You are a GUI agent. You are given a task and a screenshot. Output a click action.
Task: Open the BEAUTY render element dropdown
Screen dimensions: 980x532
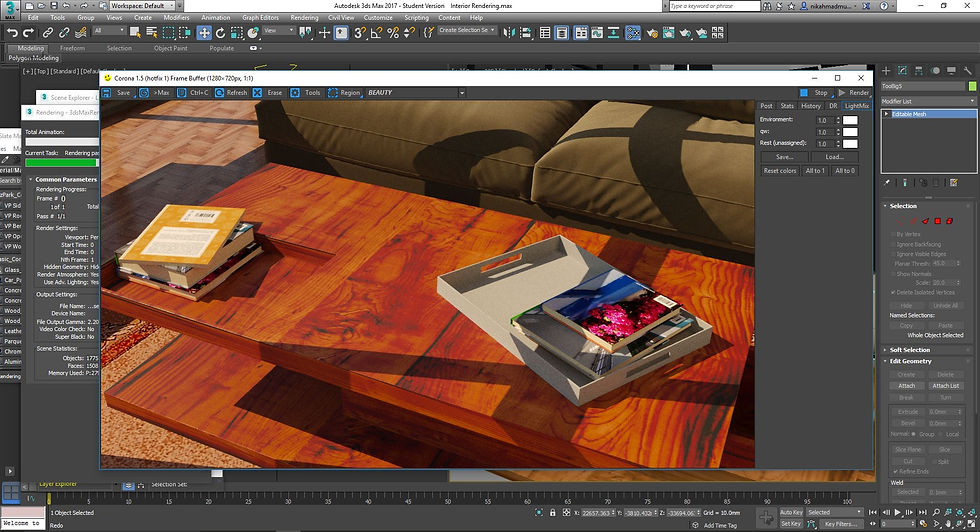pyautogui.click(x=416, y=93)
